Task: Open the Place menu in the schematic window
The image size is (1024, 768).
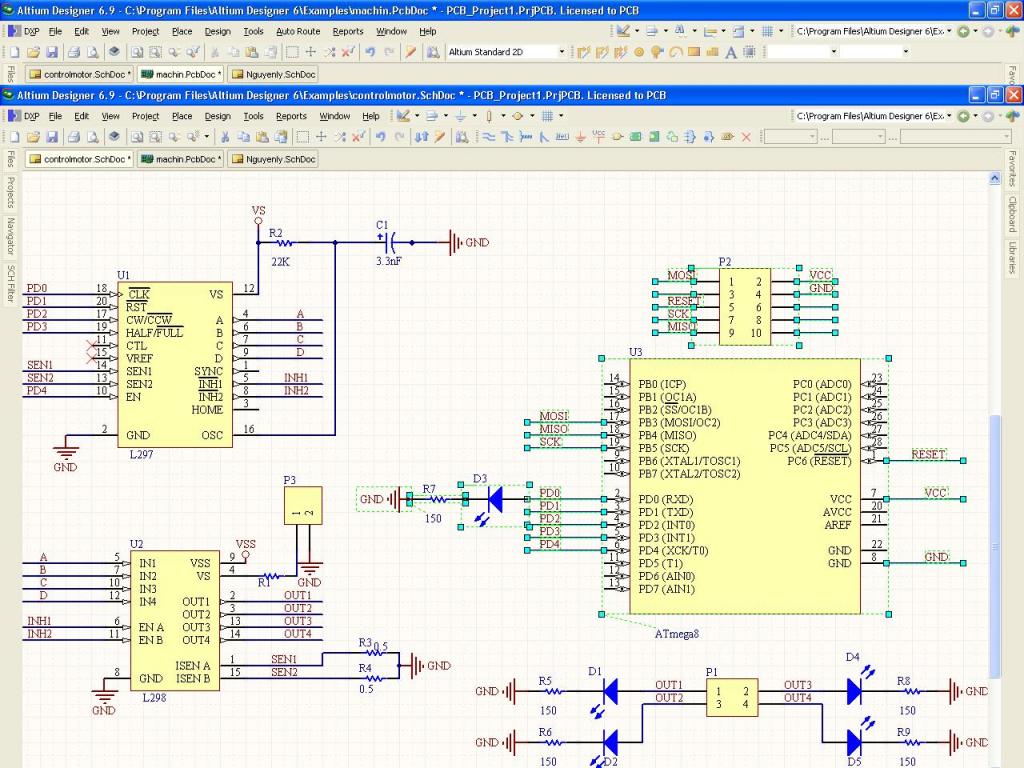Action: 182,116
